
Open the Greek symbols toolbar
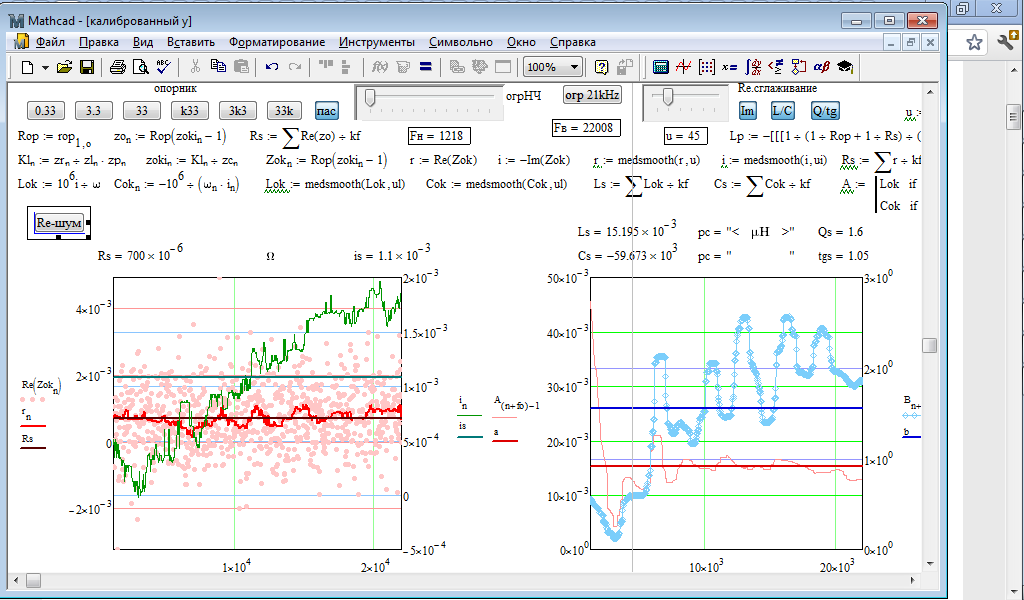tap(821, 67)
